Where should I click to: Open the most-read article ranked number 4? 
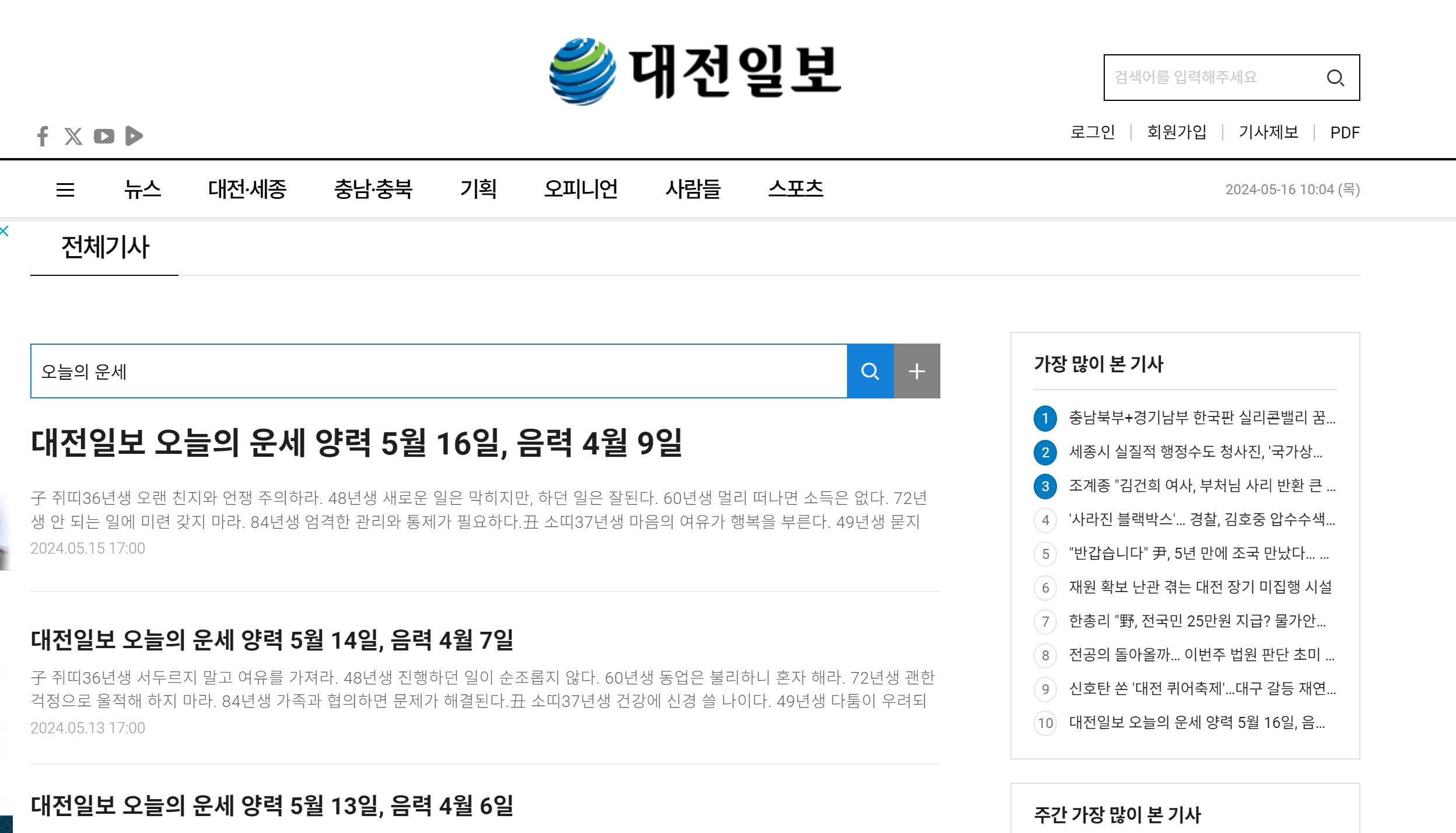click(x=1202, y=519)
